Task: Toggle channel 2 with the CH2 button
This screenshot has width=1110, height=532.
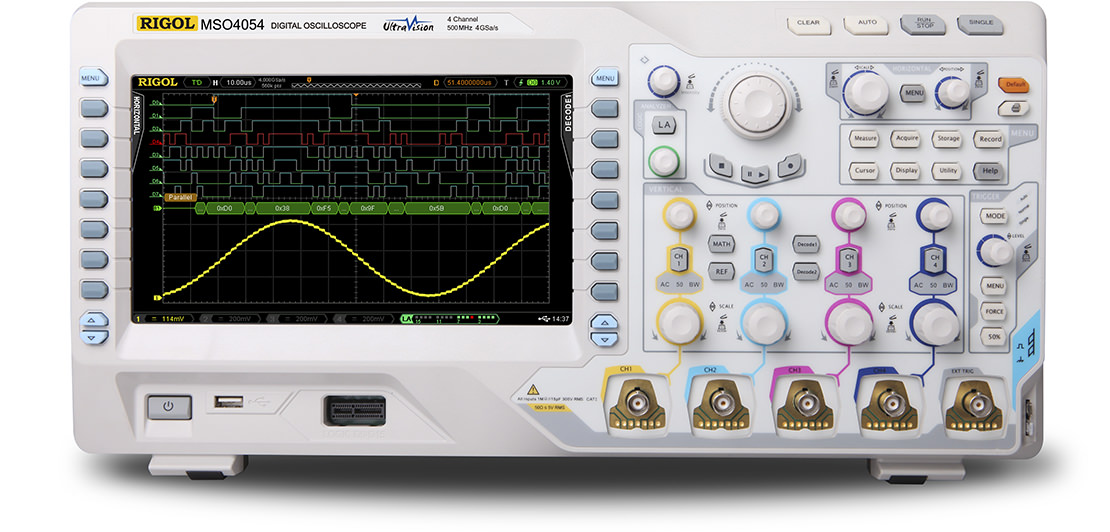Action: [763, 258]
